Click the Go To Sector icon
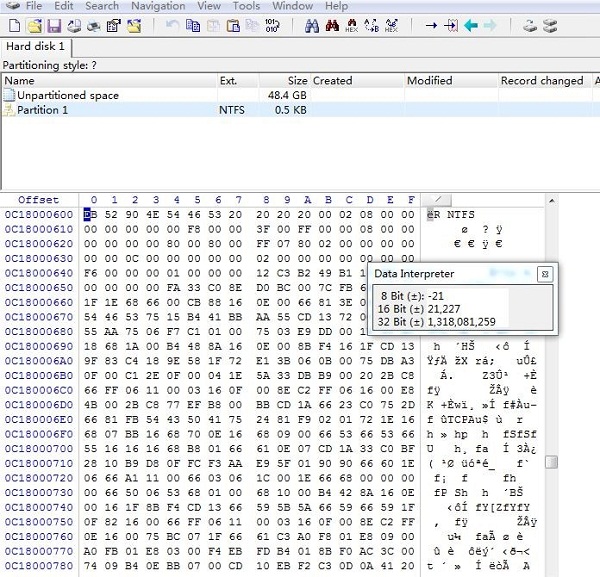The height and width of the screenshot is (577, 600). [x=451, y=26]
